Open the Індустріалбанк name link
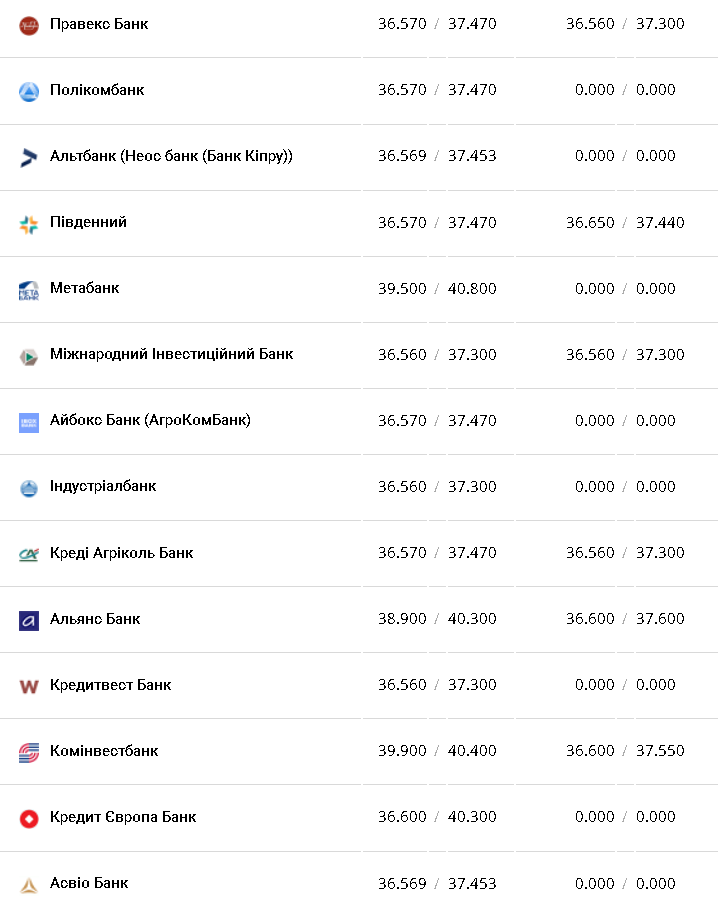This screenshot has height=906, width=718. (x=103, y=486)
